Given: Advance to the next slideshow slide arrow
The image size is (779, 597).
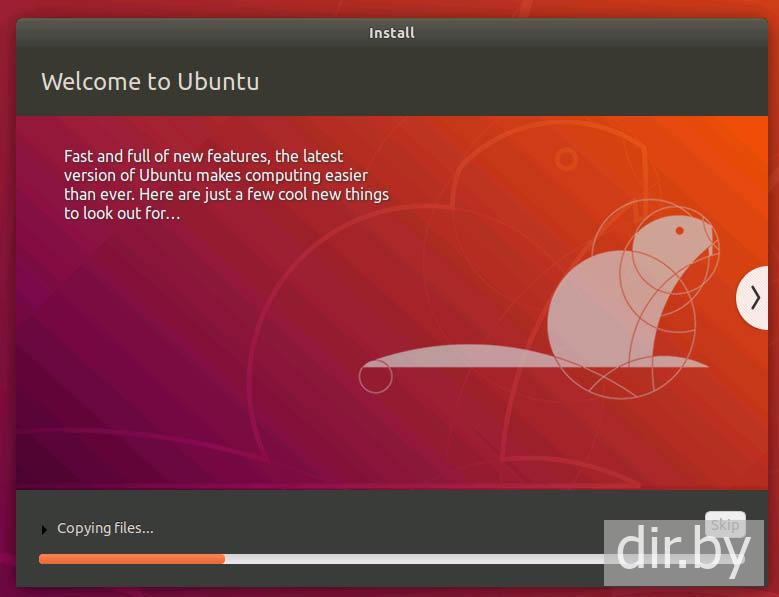Looking at the screenshot, I should 753,298.
